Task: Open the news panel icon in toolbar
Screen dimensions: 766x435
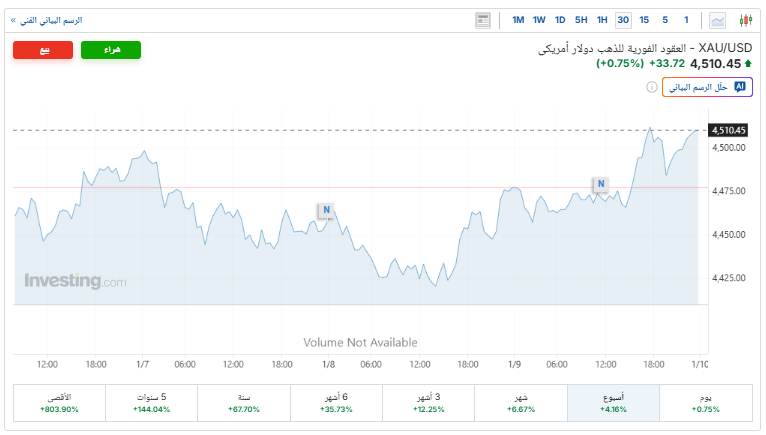Action: [x=484, y=20]
